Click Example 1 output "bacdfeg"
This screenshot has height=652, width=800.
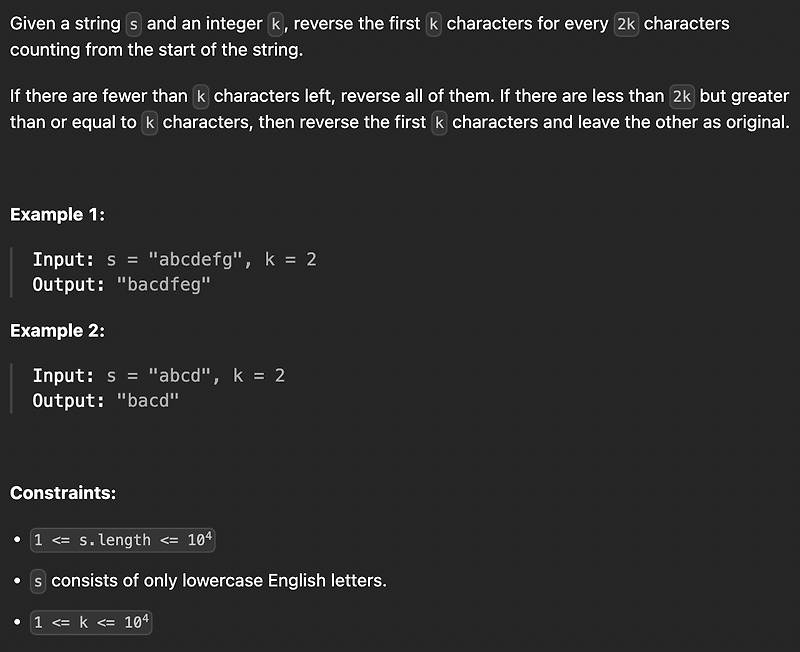pos(163,284)
